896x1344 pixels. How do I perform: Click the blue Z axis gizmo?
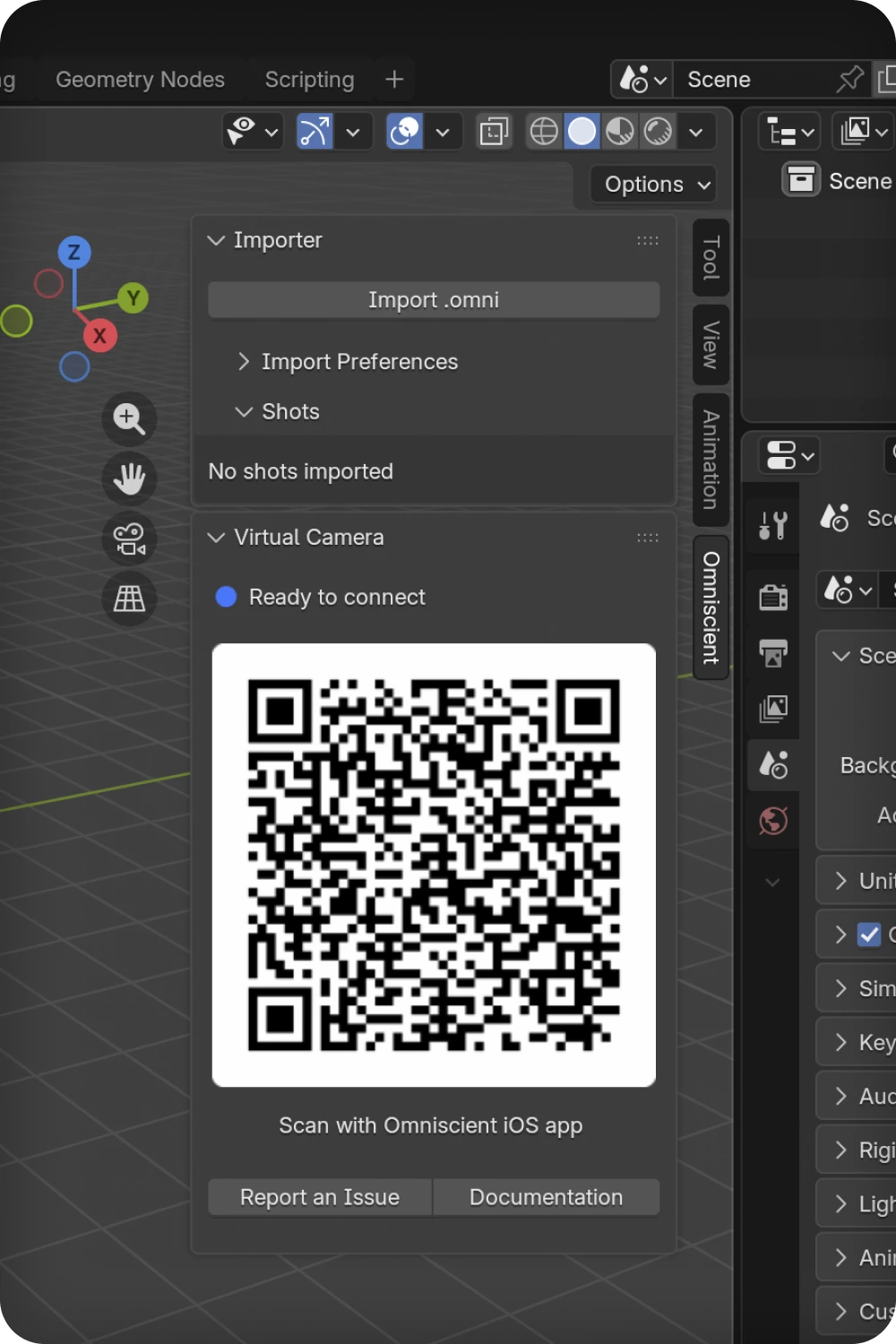(x=74, y=253)
